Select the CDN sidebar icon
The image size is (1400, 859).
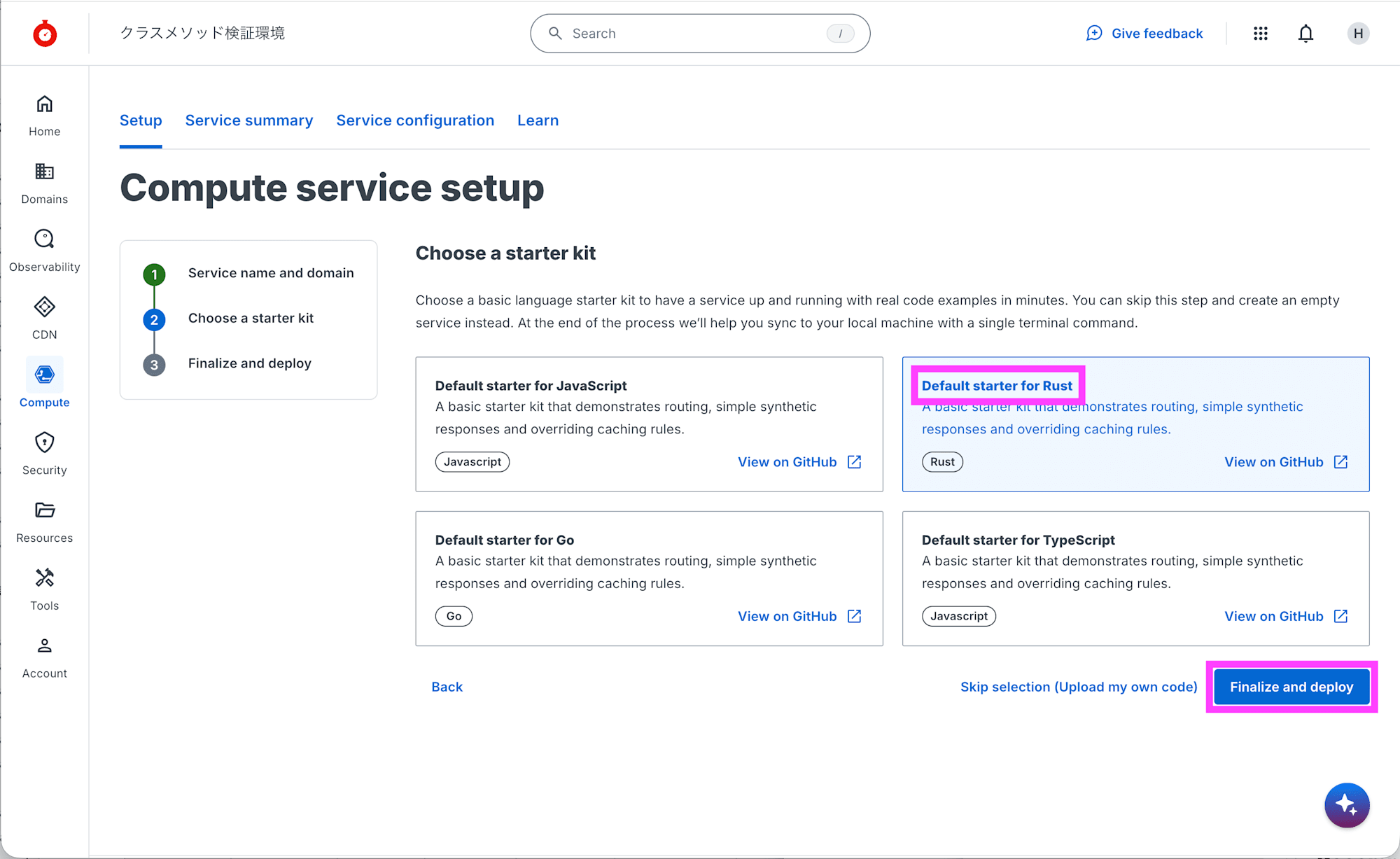pyautogui.click(x=44, y=307)
